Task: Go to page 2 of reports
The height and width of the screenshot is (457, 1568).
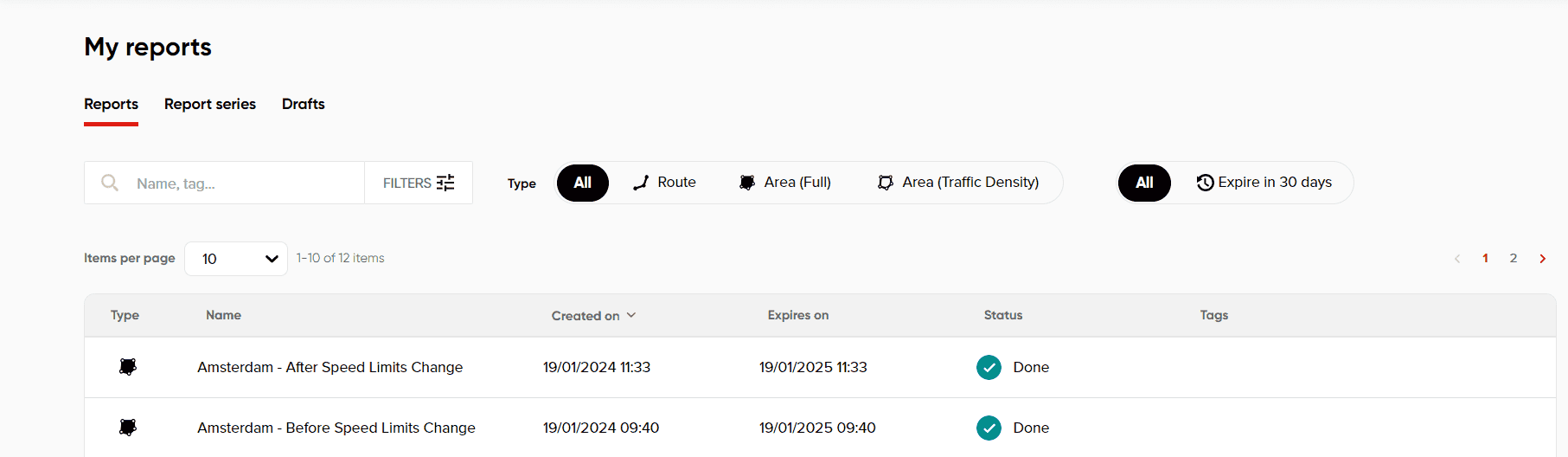Action: 1514,259
